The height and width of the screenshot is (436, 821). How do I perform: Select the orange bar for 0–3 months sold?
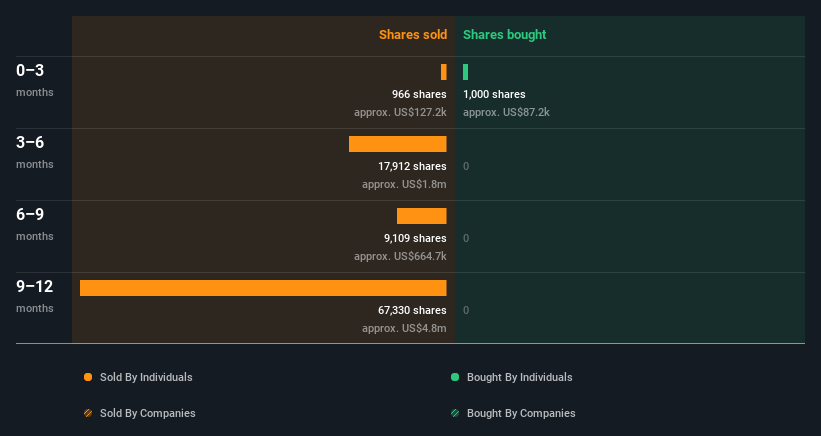pyautogui.click(x=443, y=72)
